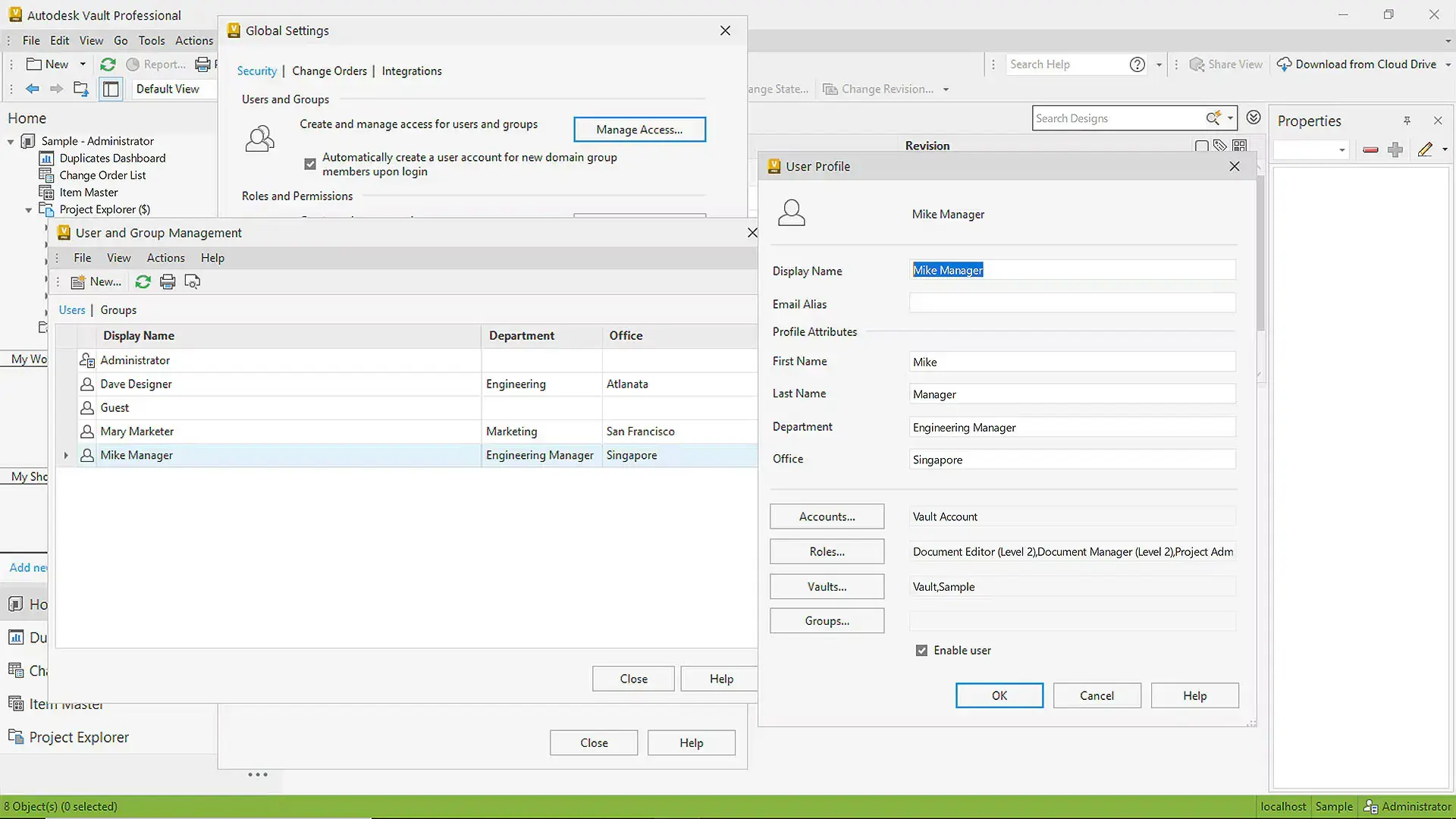The image size is (1456, 819).
Task: Click the vertical scrollbar beside User Profile dialog
Action: [x=1260, y=254]
